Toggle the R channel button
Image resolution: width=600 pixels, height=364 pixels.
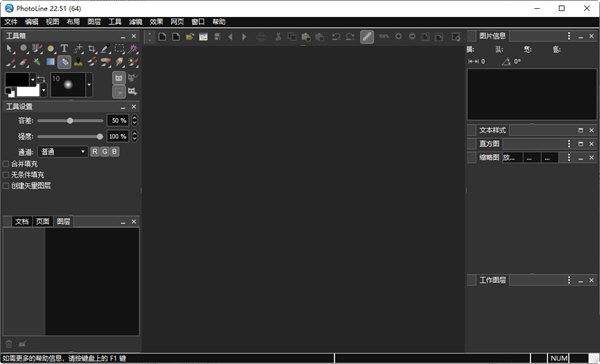pyautogui.click(x=95, y=152)
